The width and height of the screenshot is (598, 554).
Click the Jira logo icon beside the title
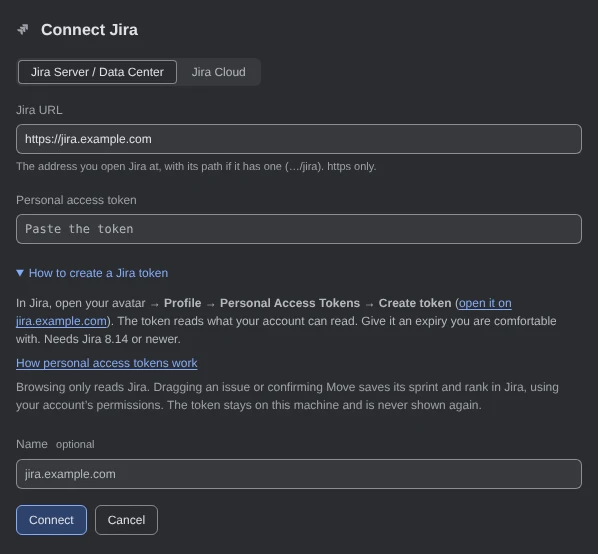(23, 29)
